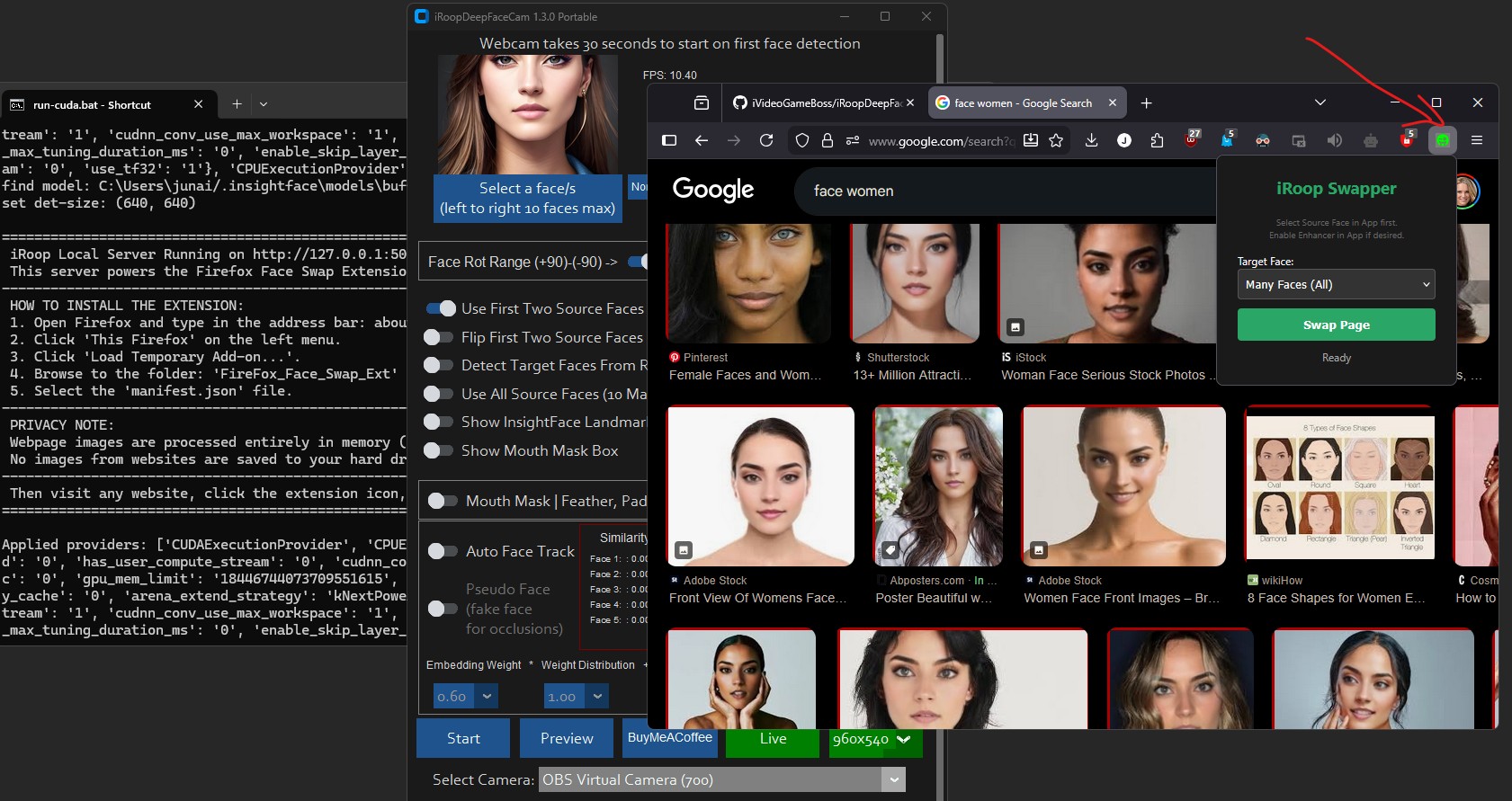This screenshot has height=801, width=1512.
Task: Close the iVideoGameBoss GitHub tab
Action: [910, 103]
